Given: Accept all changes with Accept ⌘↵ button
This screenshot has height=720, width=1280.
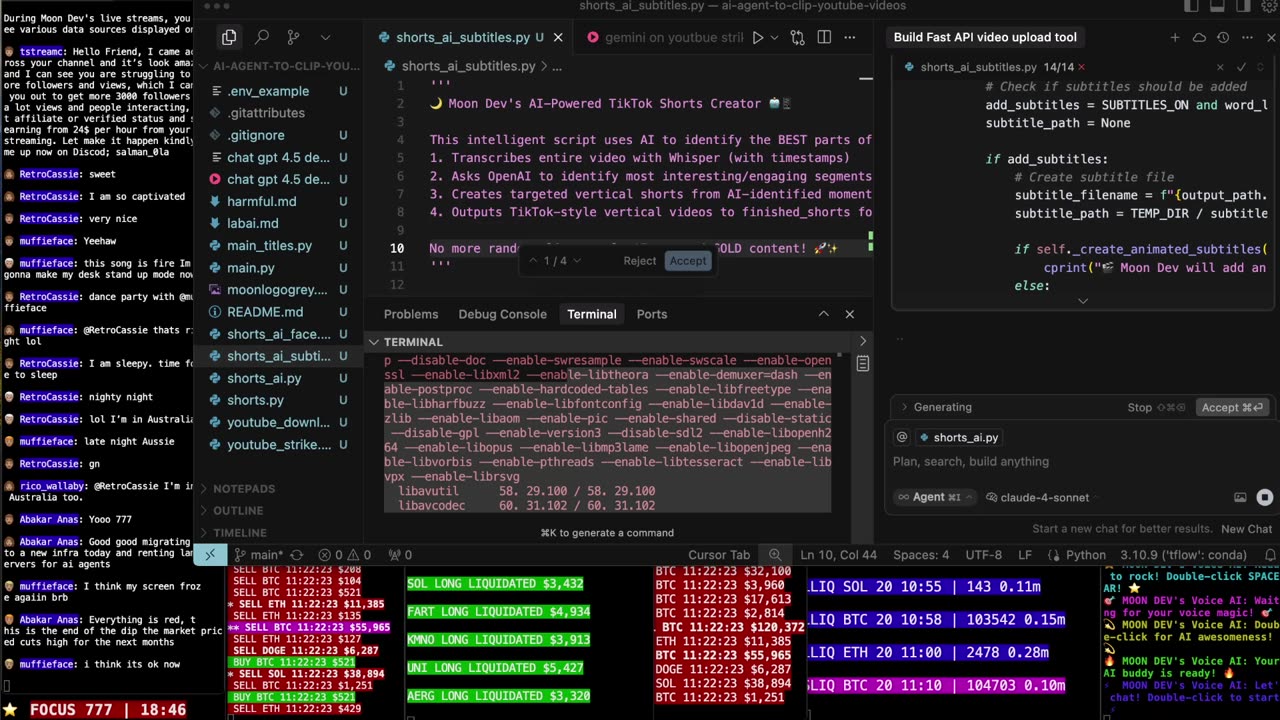Looking at the screenshot, I should (1232, 407).
